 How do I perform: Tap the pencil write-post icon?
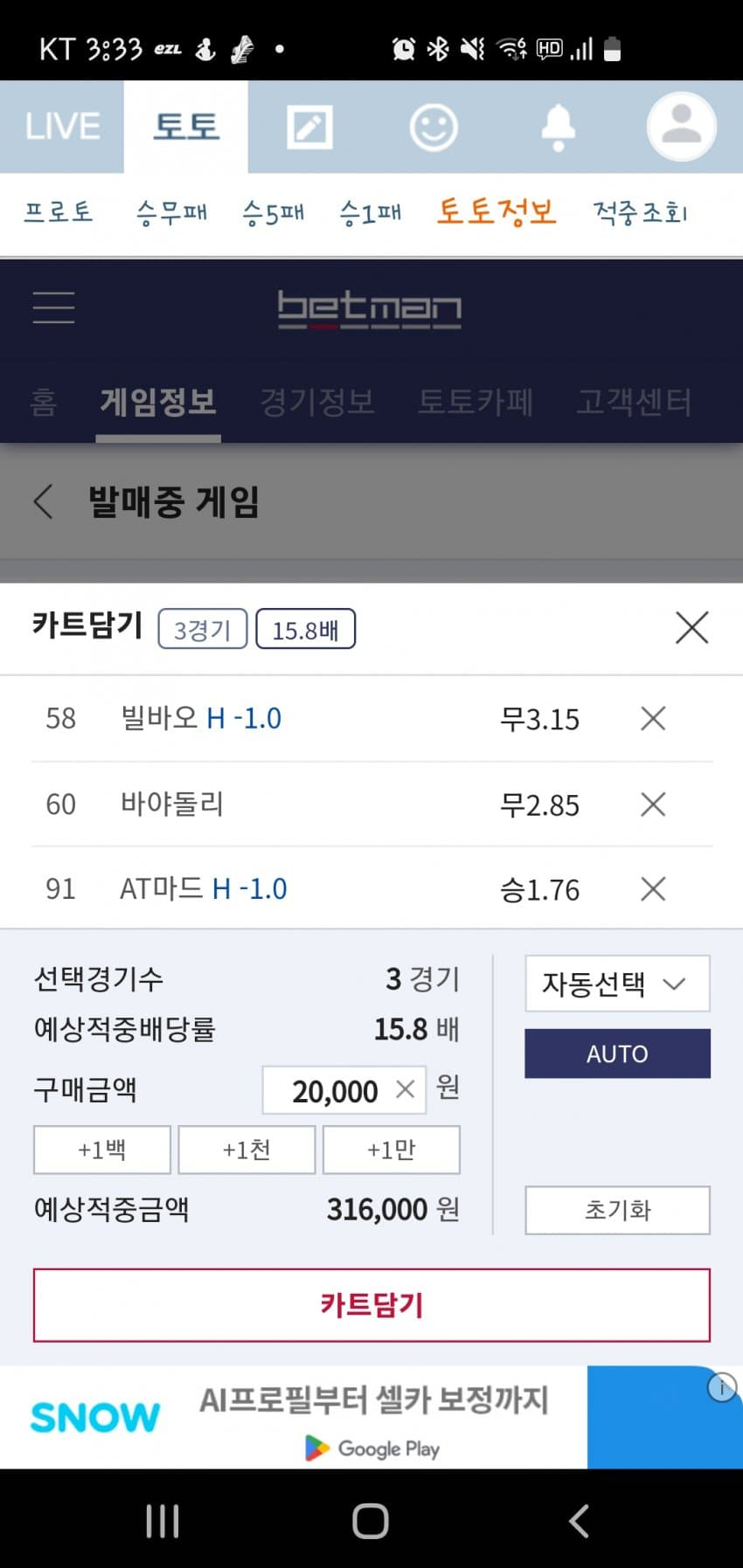click(x=309, y=128)
